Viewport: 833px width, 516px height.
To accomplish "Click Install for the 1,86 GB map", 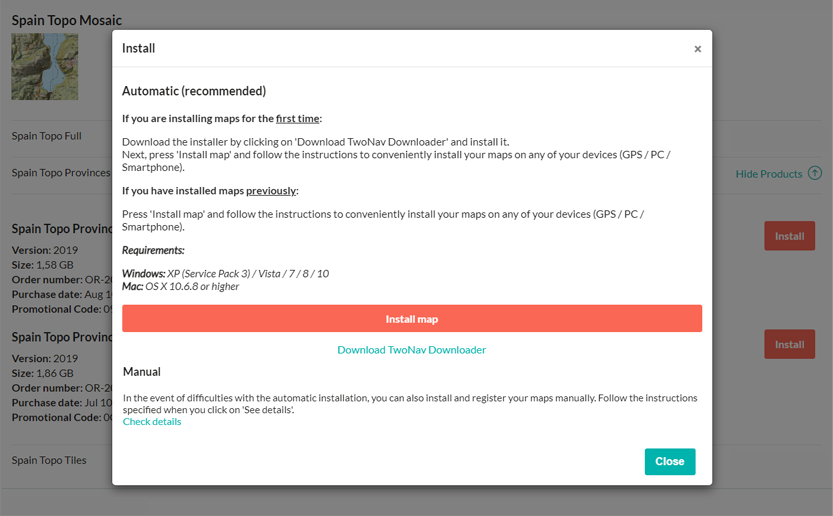I will coord(789,344).
